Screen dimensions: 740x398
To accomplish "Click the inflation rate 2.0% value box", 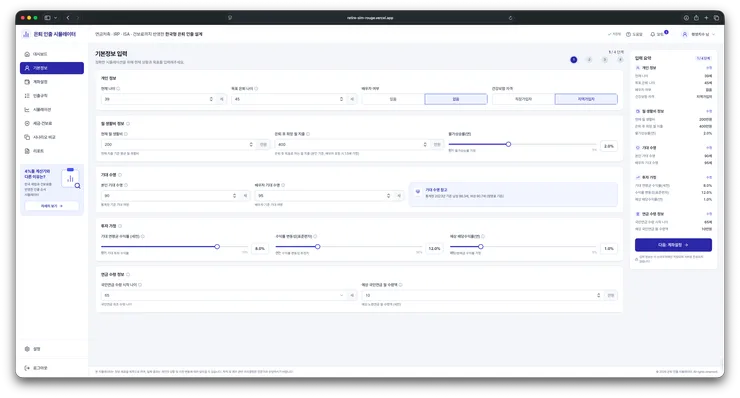I will point(609,146).
